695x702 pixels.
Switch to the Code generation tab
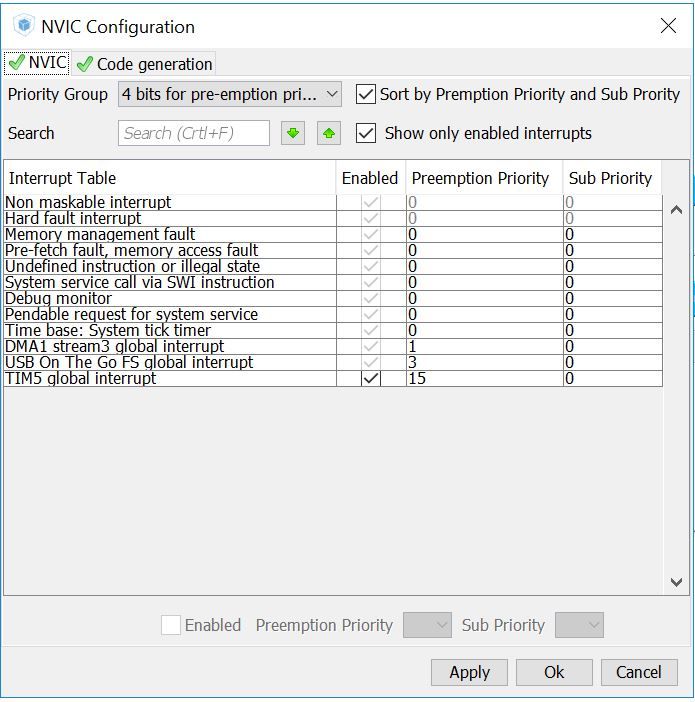(x=144, y=64)
